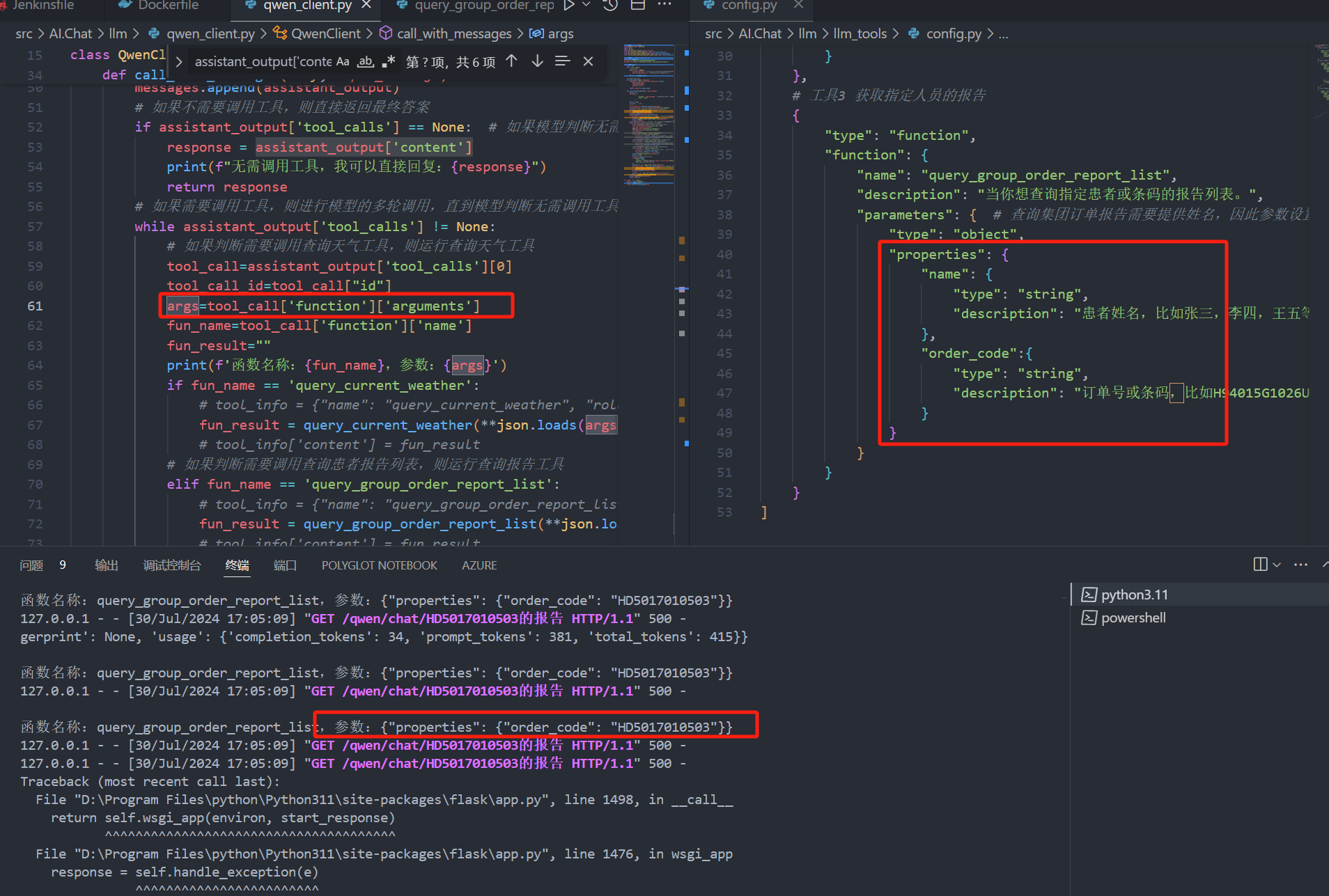This screenshot has height=896, width=1329.
Task: Open the POLYGLOT NOTEBOOK panel tab
Action: (379, 565)
